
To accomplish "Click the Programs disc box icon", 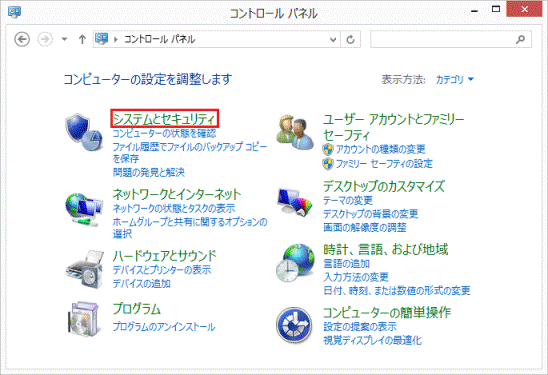I will (x=84, y=319).
